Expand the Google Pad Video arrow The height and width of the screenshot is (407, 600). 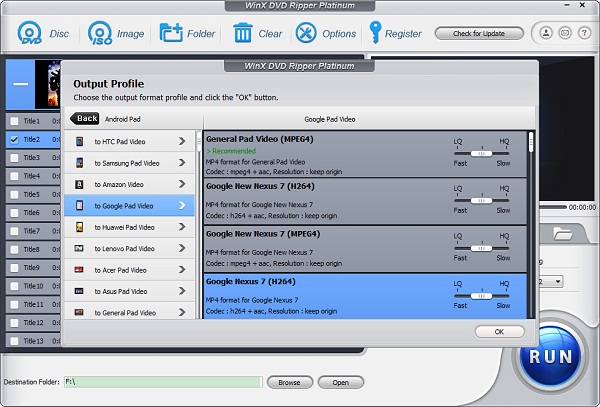coord(182,206)
